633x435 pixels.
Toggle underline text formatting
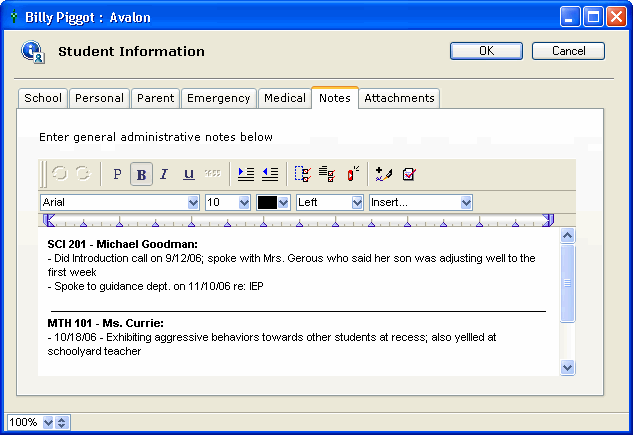[x=188, y=174]
